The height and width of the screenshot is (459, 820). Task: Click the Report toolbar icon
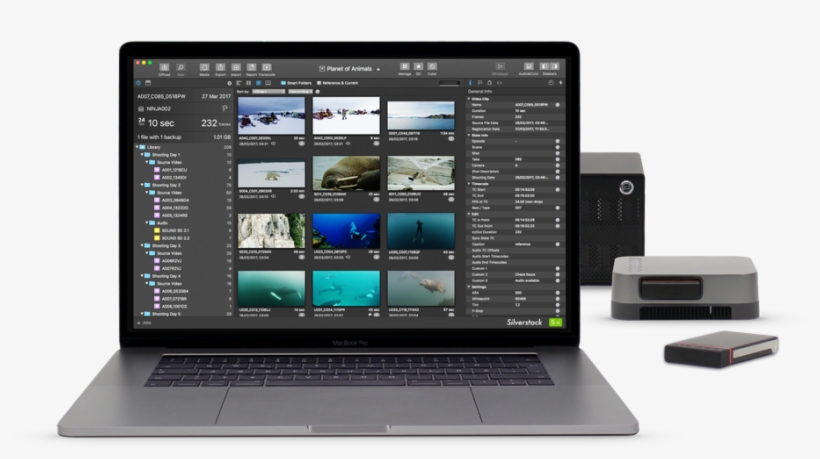[x=252, y=67]
